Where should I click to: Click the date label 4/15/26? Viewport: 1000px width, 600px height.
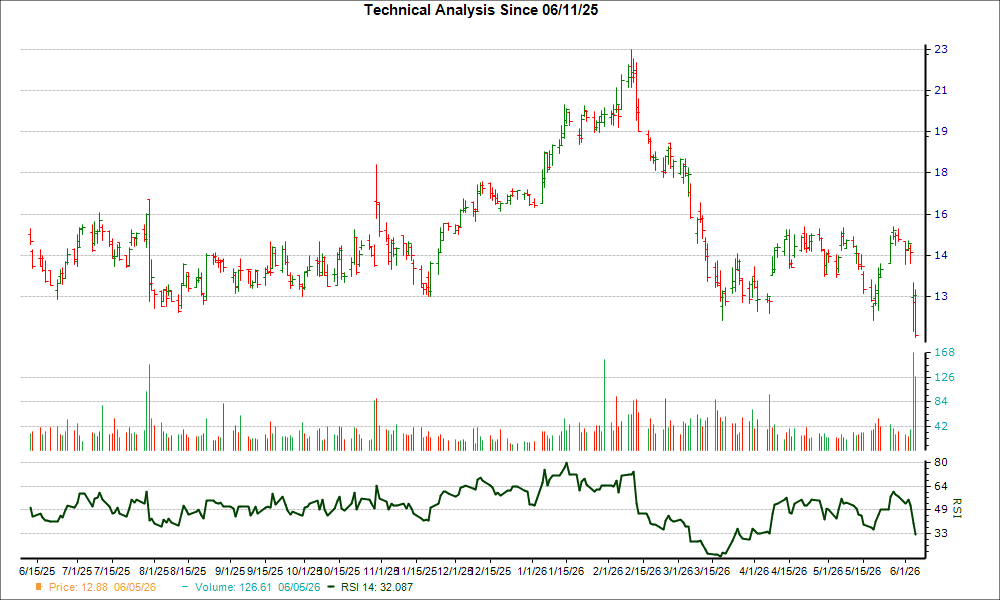(789, 571)
